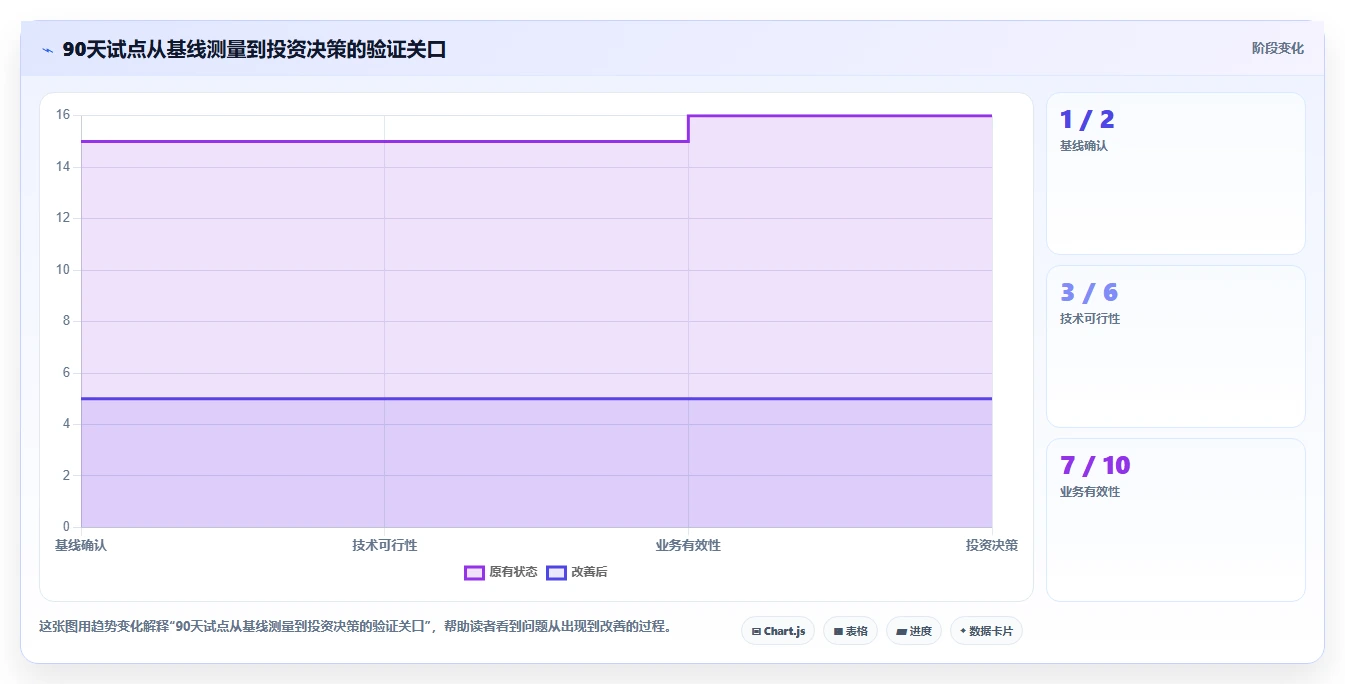Click the chart title 90天试点从基线测量到投资决策的验证关口
This screenshot has width=1345, height=684.
pyautogui.click(x=254, y=49)
